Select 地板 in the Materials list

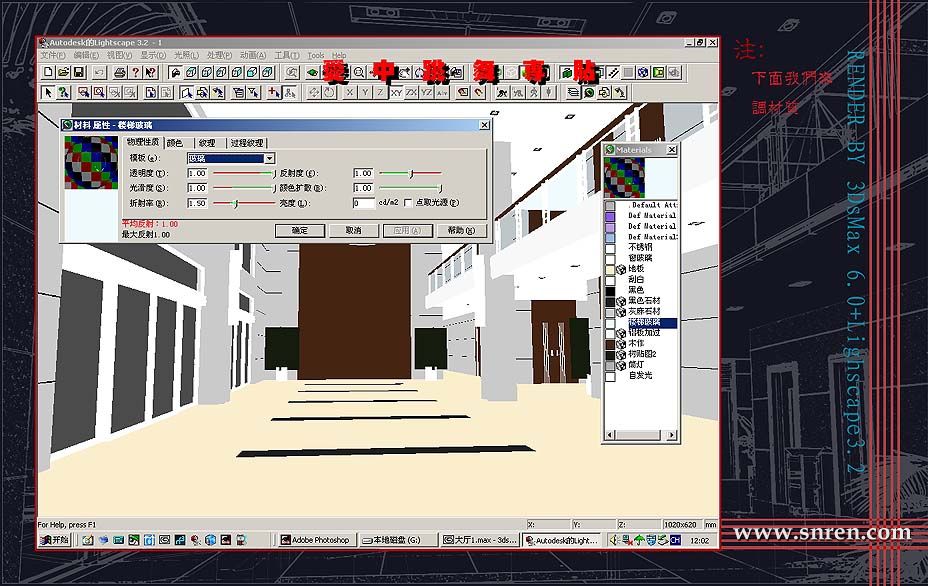636,268
